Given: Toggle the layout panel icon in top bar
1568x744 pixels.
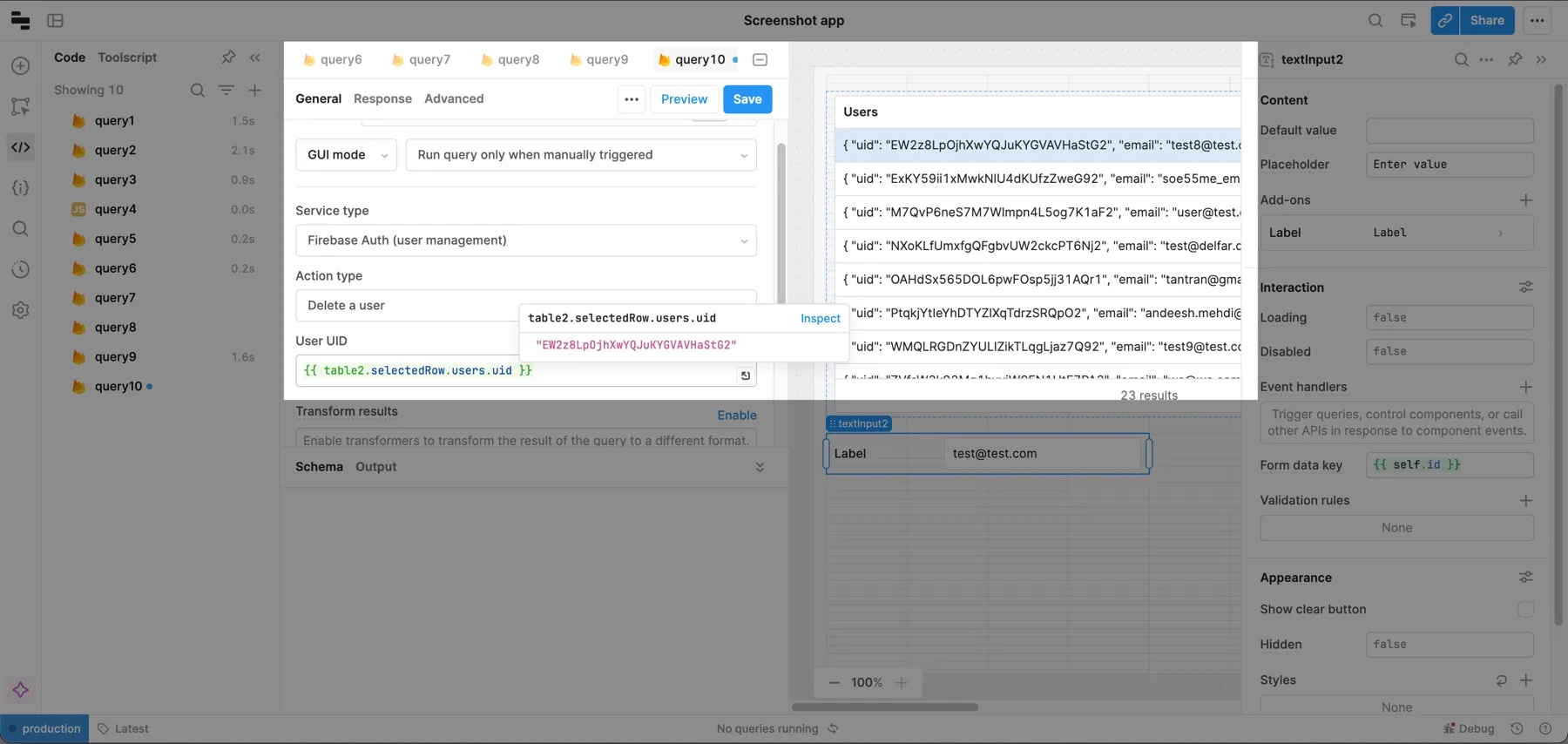Looking at the screenshot, I should [x=56, y=20].
